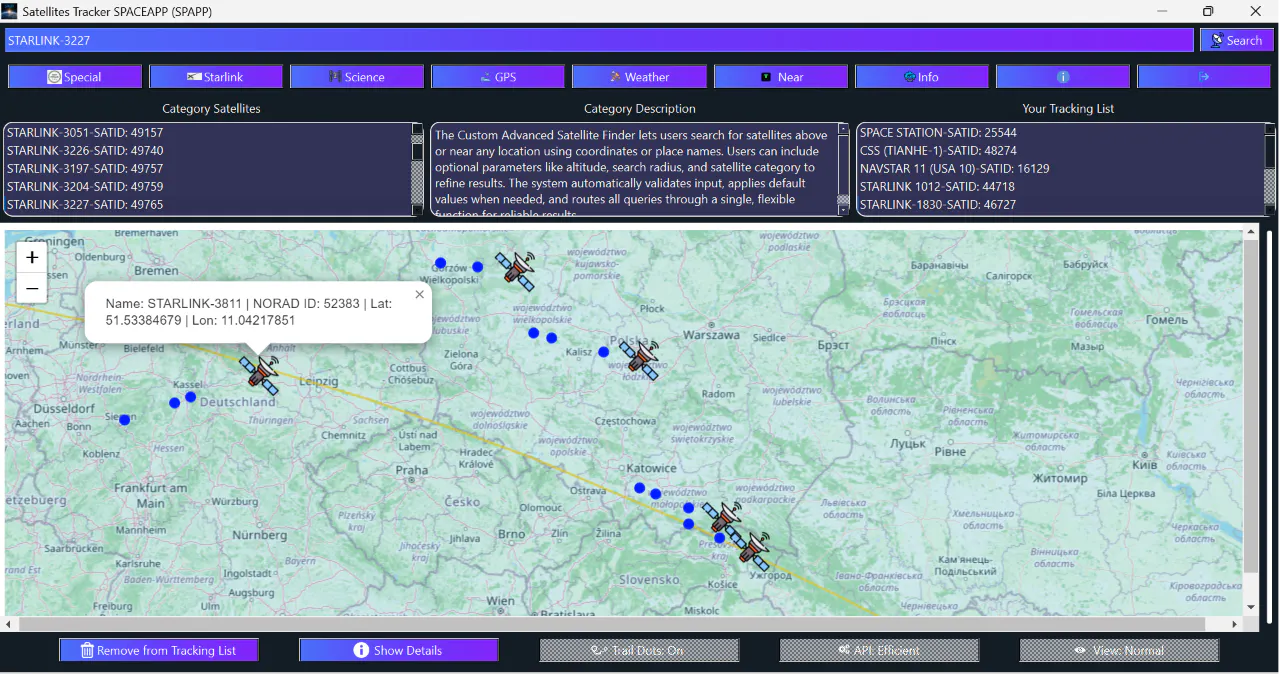Click the eye icon on View button
The width and height of the screenshot is (1279, 675).
pos(1080,650)
